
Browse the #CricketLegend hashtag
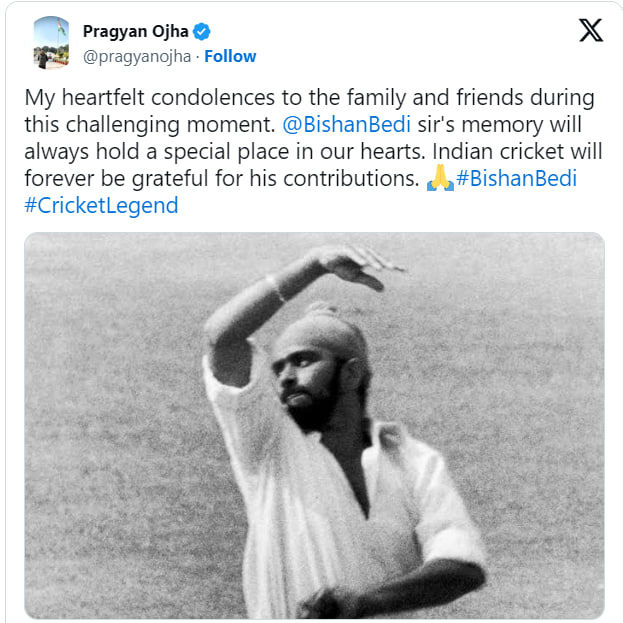point(101,205)
